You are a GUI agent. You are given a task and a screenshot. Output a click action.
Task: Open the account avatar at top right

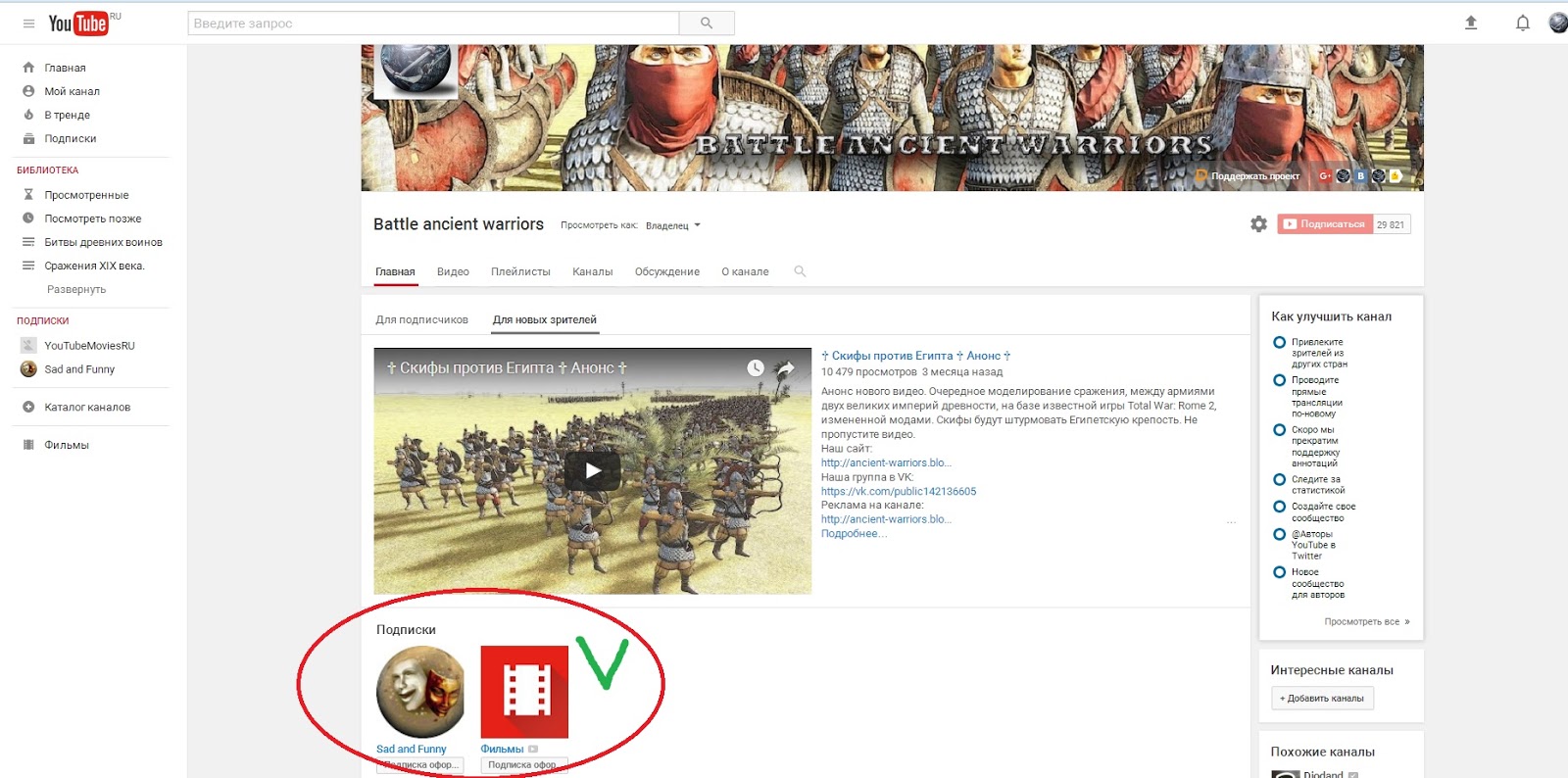pyautogui.click(x=1558, y=23)
